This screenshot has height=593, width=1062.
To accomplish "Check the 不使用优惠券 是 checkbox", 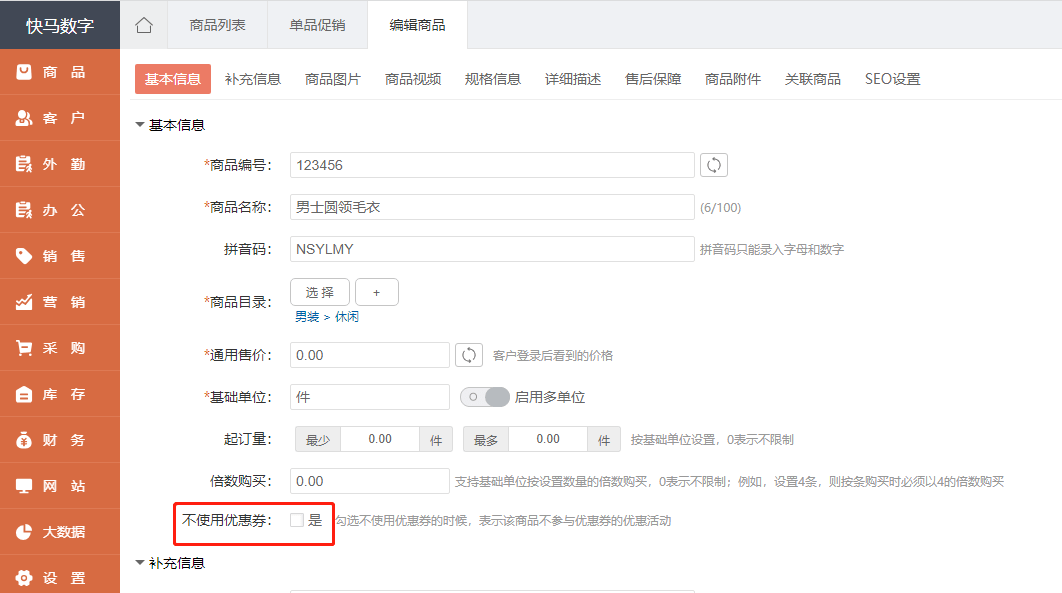I will click(x=297, y=520).
